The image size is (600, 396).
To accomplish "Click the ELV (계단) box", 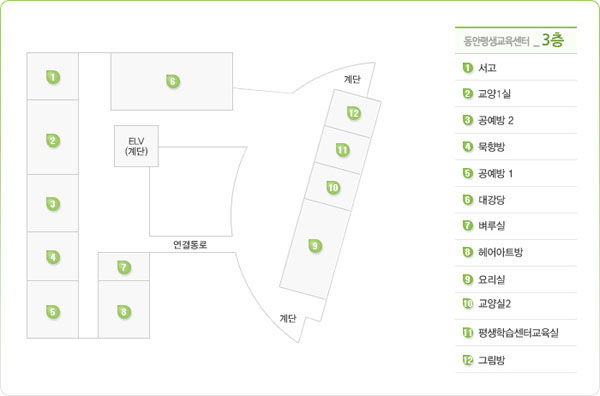I will point(136,146).
